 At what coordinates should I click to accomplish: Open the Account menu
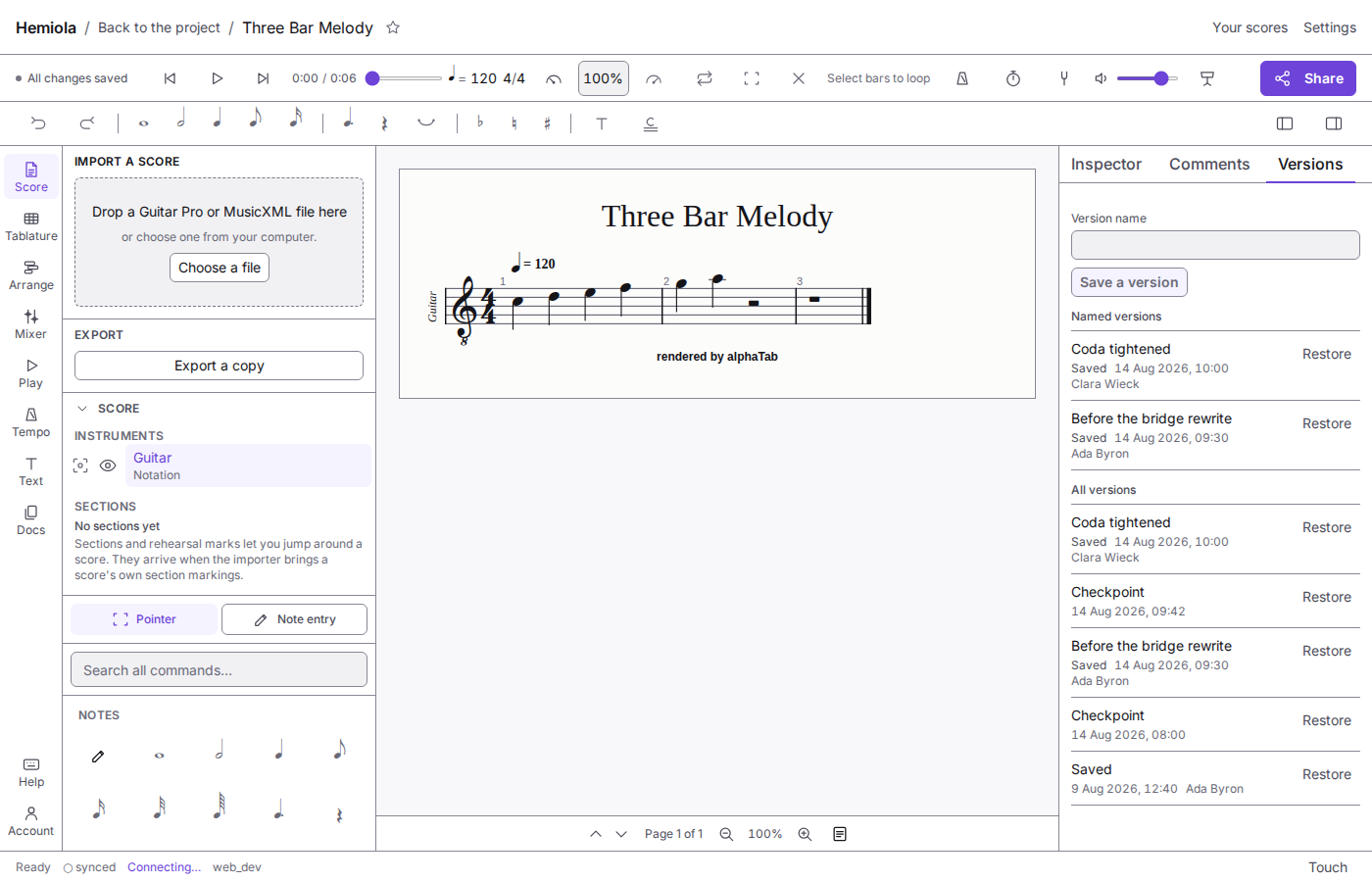(x=31, y=821)
